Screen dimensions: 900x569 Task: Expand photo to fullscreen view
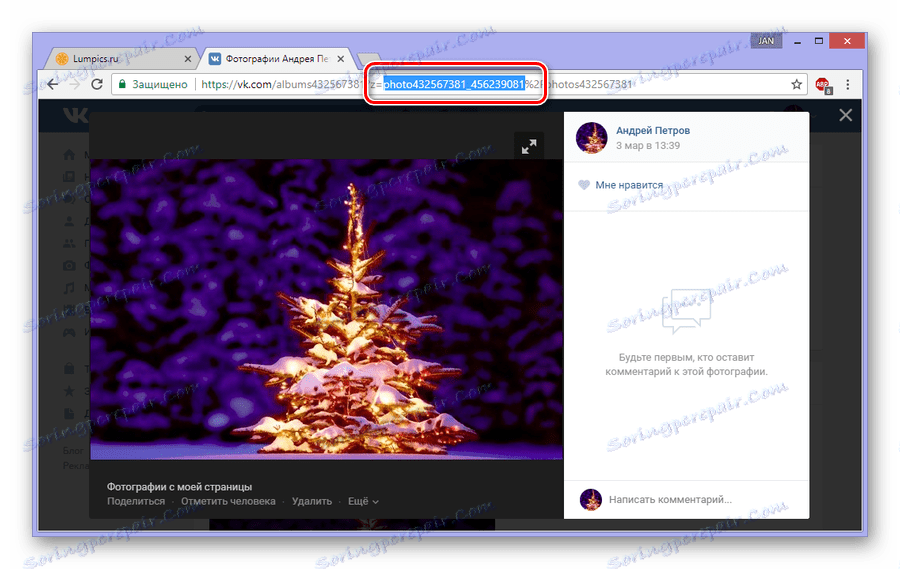point(529,146)
